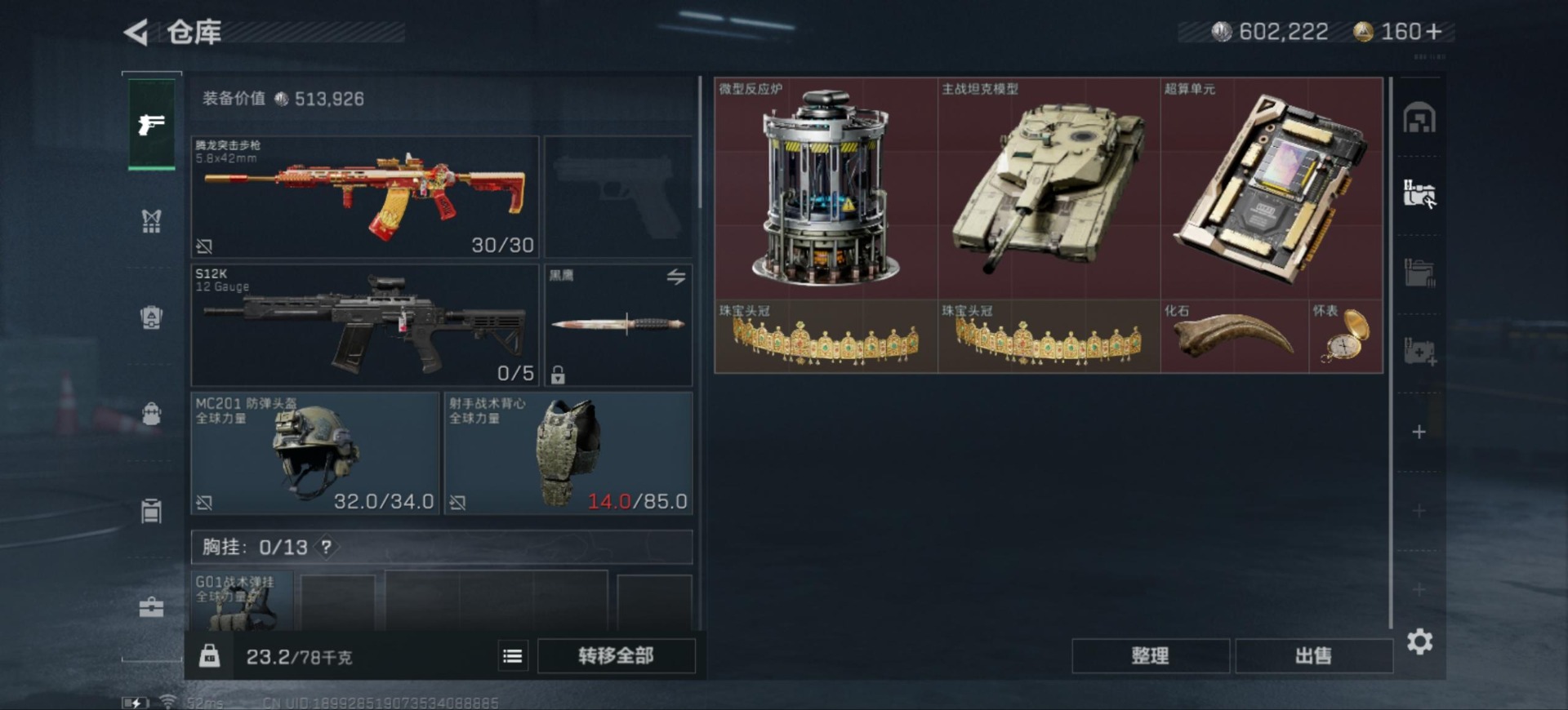Click the swap arrows on 黑鹰 knife slot
The width and height of the screenshot is (1568, 710).
(676, 277)
